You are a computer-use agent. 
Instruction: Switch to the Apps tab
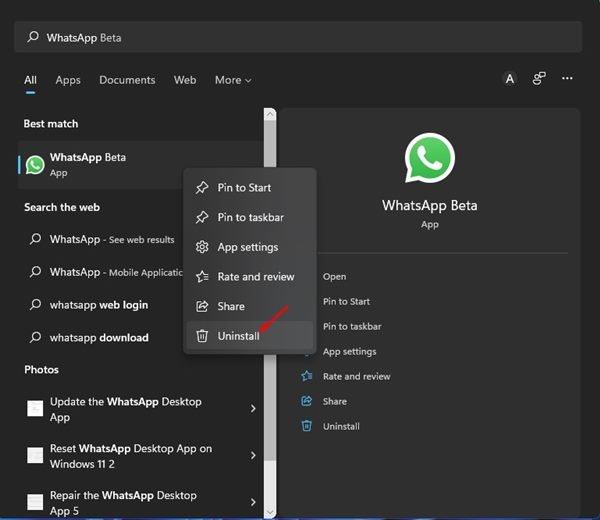pyautogui.click(x=68, y=80)
